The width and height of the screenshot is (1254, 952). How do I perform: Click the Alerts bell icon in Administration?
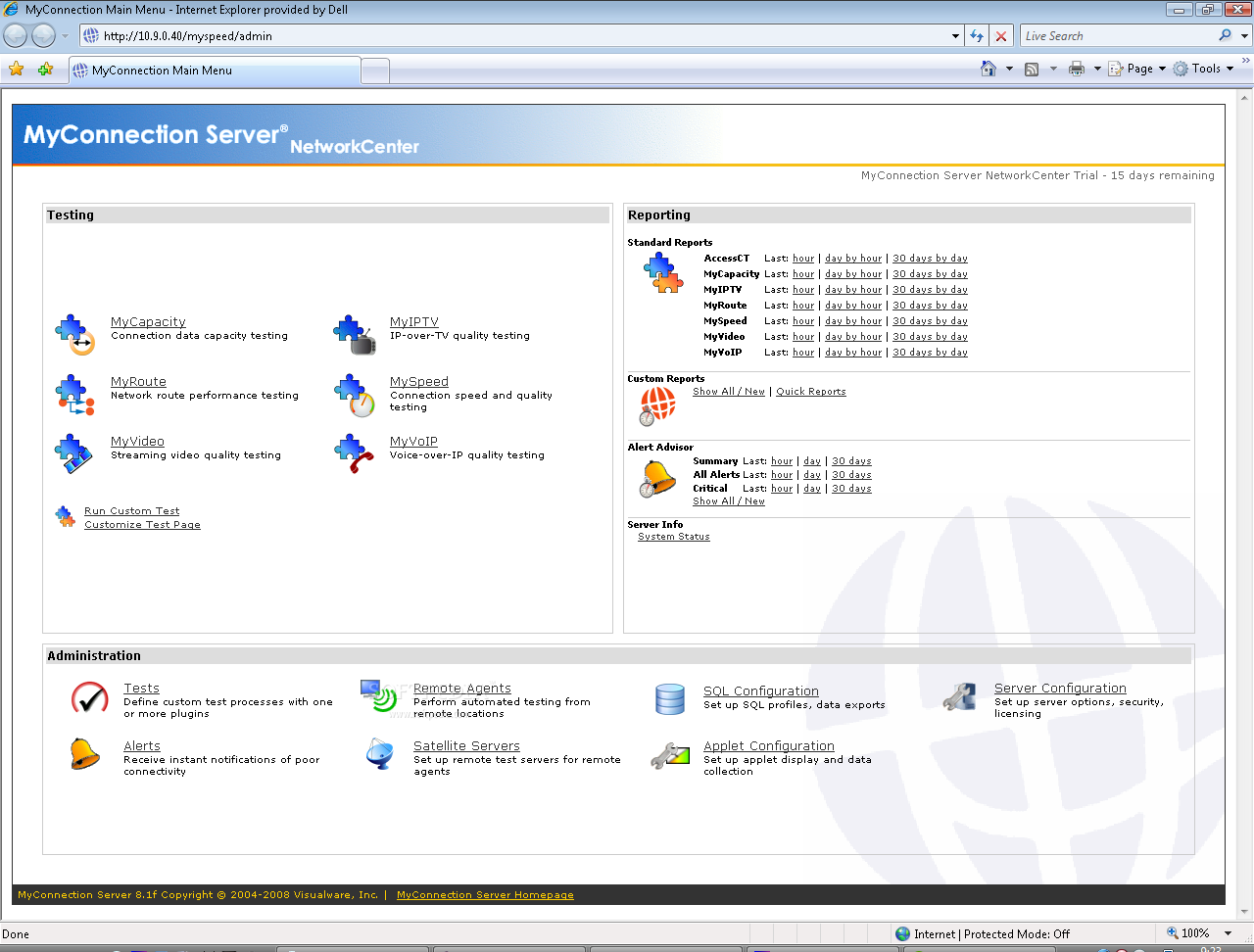point(85,753)
